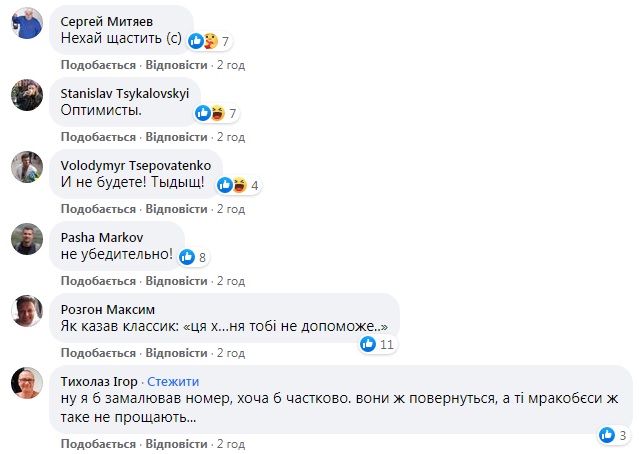Reply to Stanislav Tsykalovskyi's comment
The height and width of the screenshot is (454, 639).
(176, 137)
